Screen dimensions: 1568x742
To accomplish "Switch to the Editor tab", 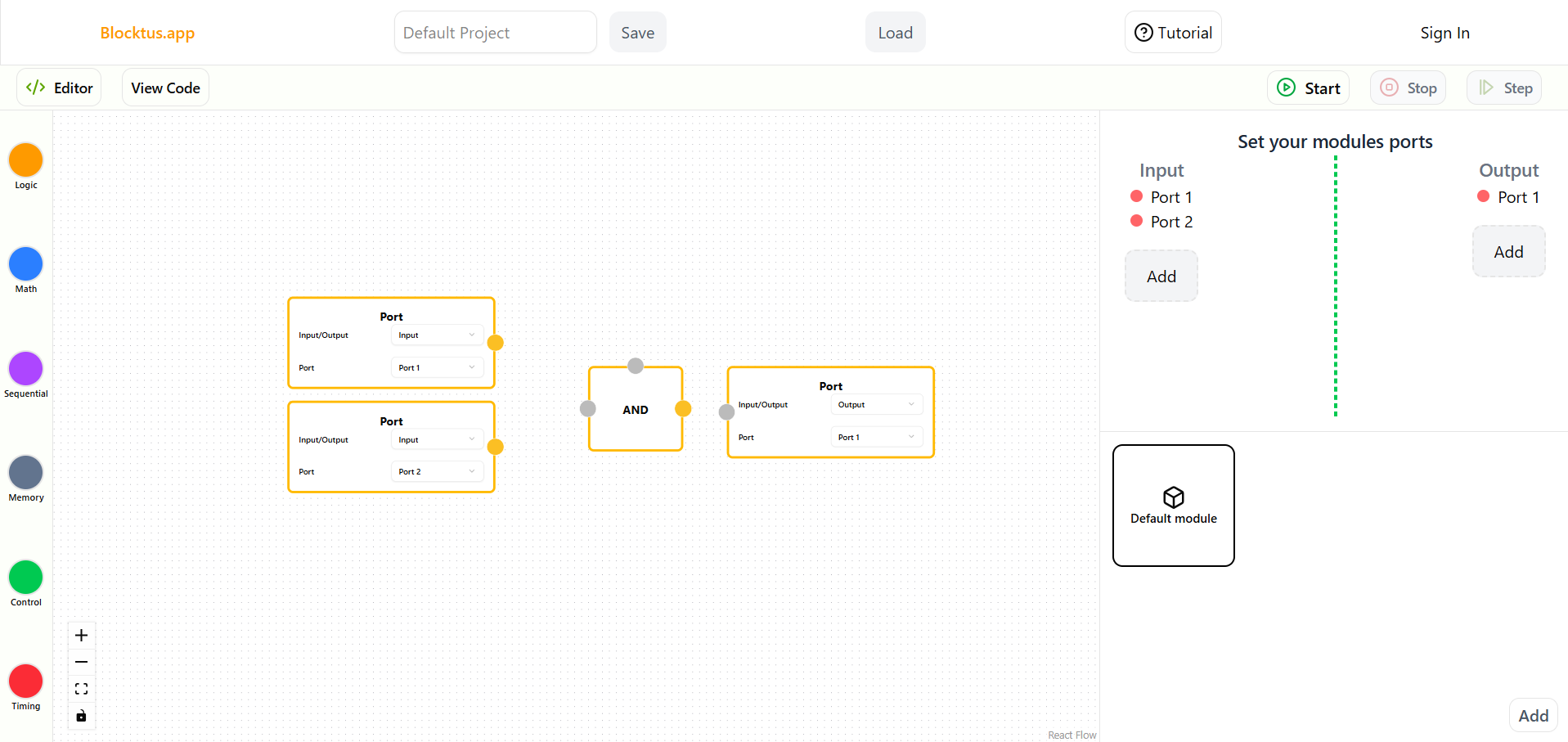I will click(x=60, y=88).
